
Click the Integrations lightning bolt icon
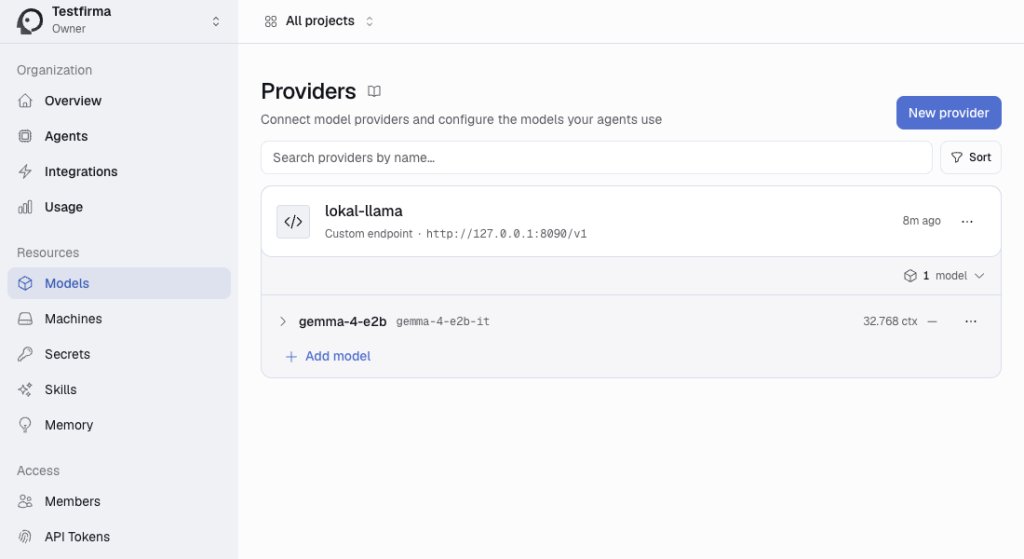[x=25, y=171]
